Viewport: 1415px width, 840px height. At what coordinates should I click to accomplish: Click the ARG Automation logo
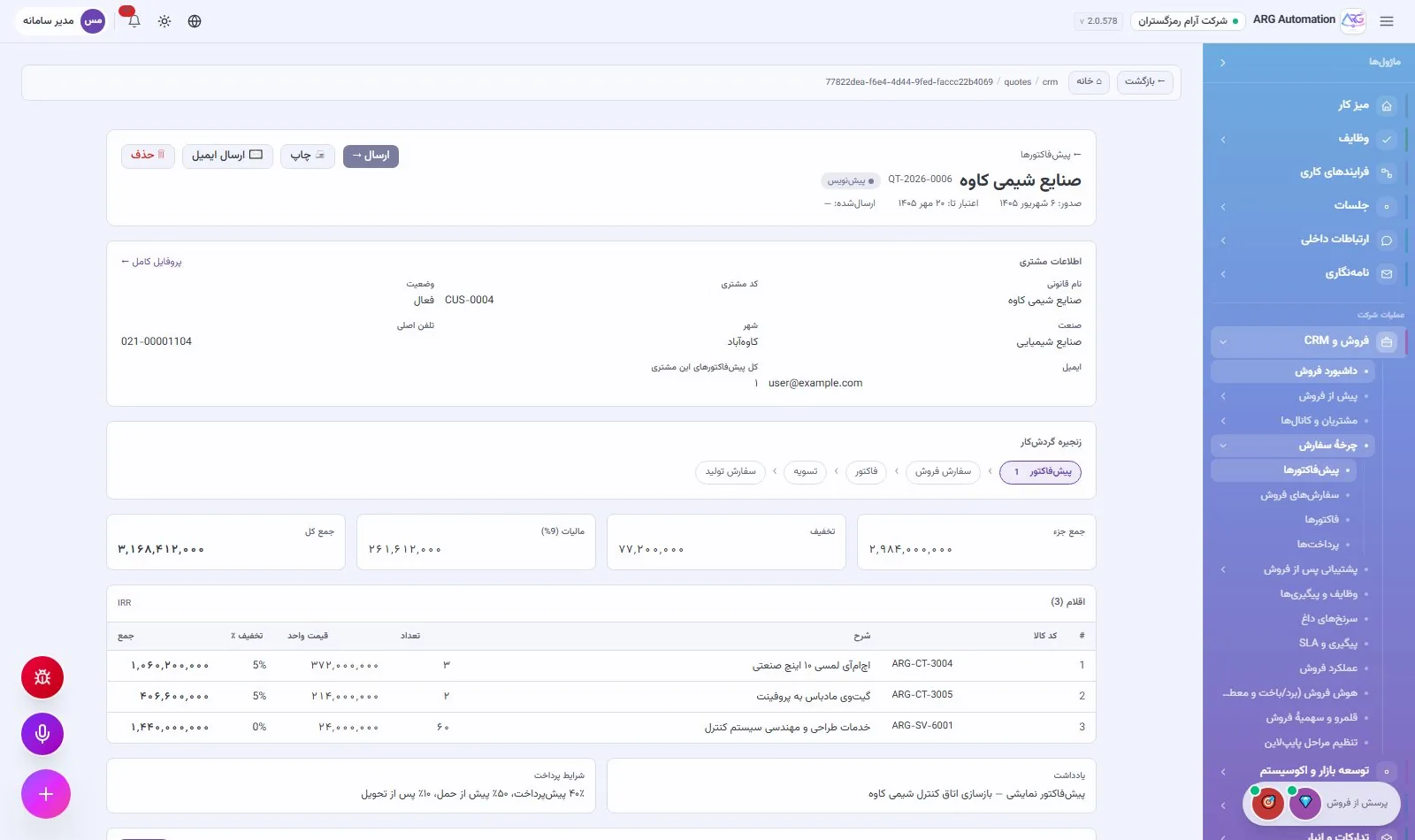click(x=1353, y=20)
